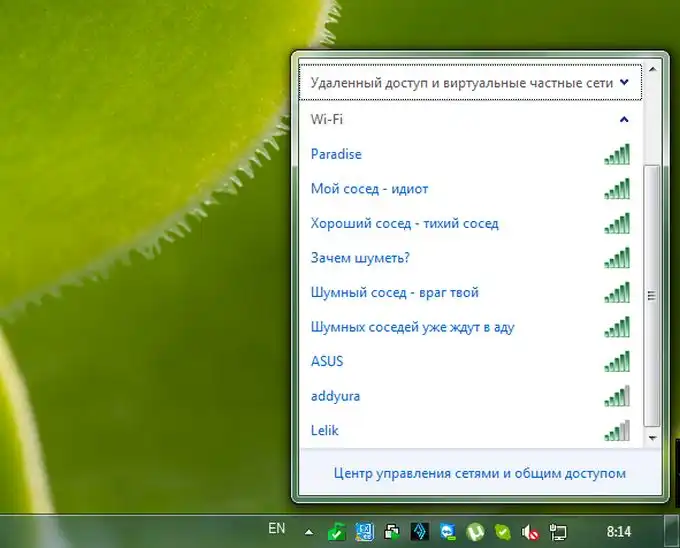The height and width of the screenshot is (548, 680).
Task: Select network Мой сосед - идиот
Action: pyautogui.click(x=369, y=189)
